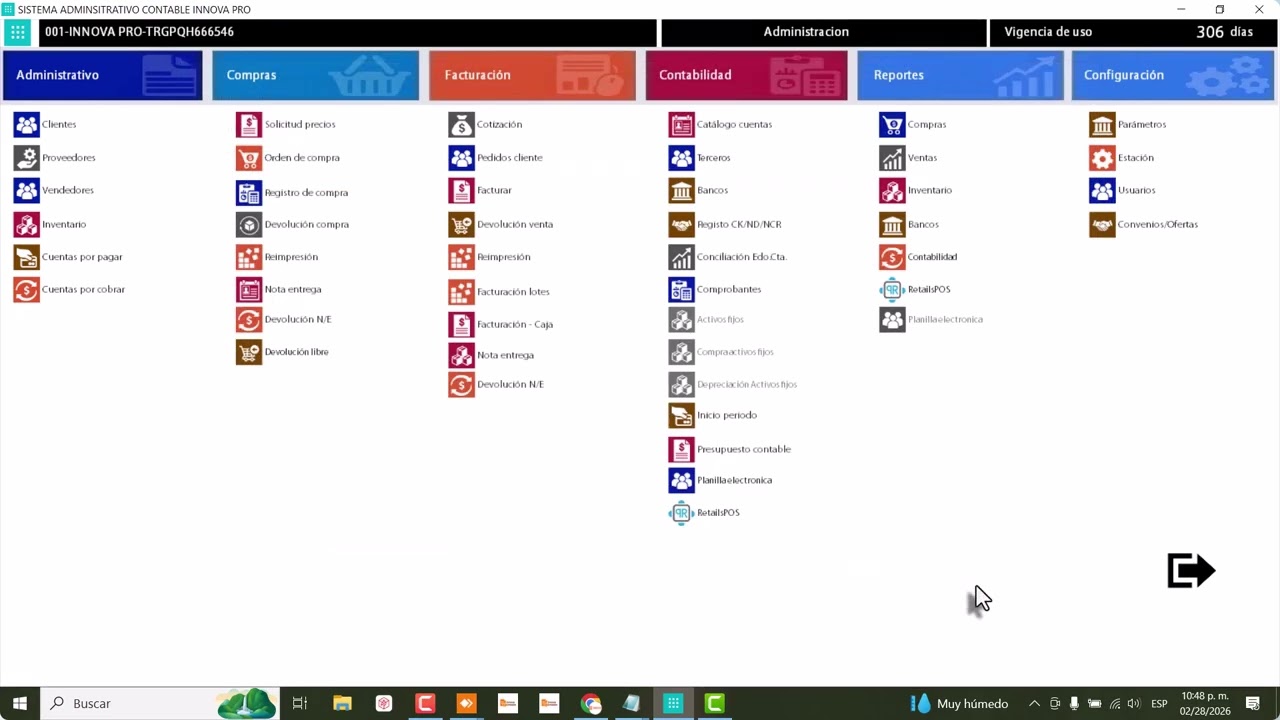Open the Facturación - Caja icon
1280x720 pixels.
pos(461,324)
